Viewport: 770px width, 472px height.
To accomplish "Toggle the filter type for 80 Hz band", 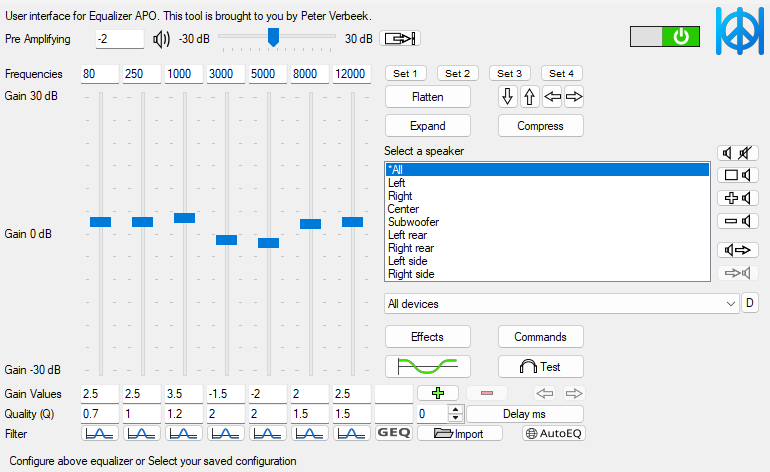I will [x=100, y=433].
